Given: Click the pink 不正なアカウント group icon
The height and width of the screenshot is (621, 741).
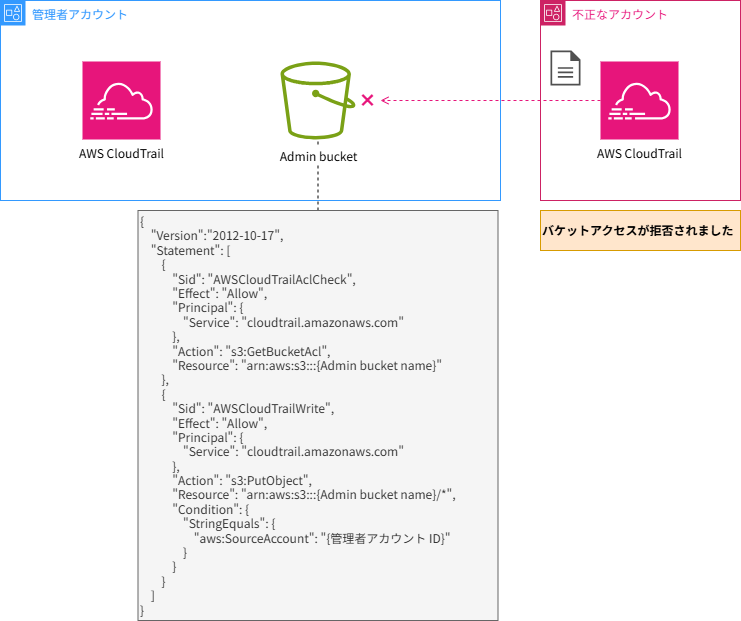Looking at the screenshot, I should click(x=553, y=14).
